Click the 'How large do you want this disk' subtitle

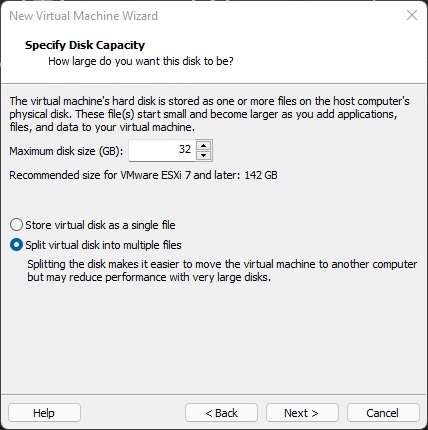click(x=141, y=61)
